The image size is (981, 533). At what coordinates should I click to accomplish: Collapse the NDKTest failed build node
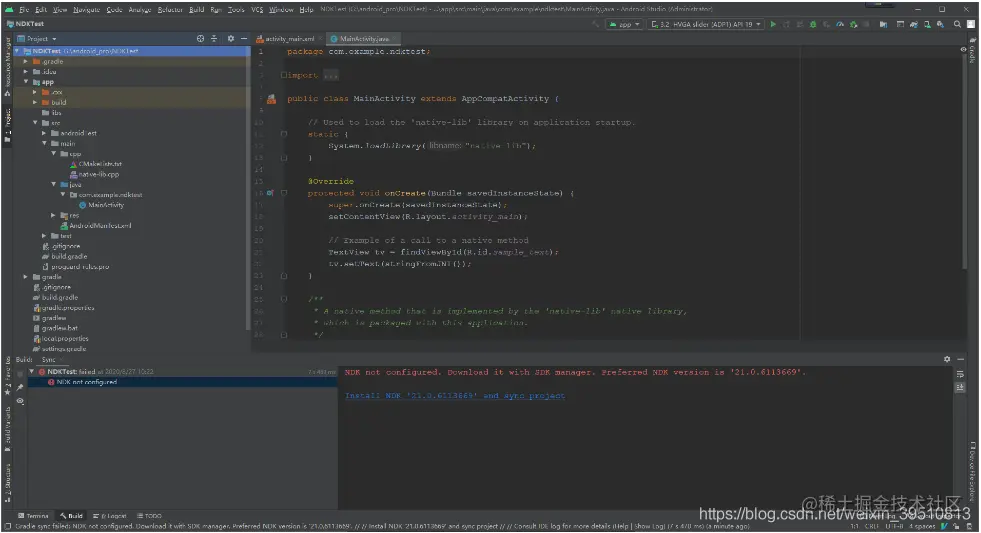point(31,372)
